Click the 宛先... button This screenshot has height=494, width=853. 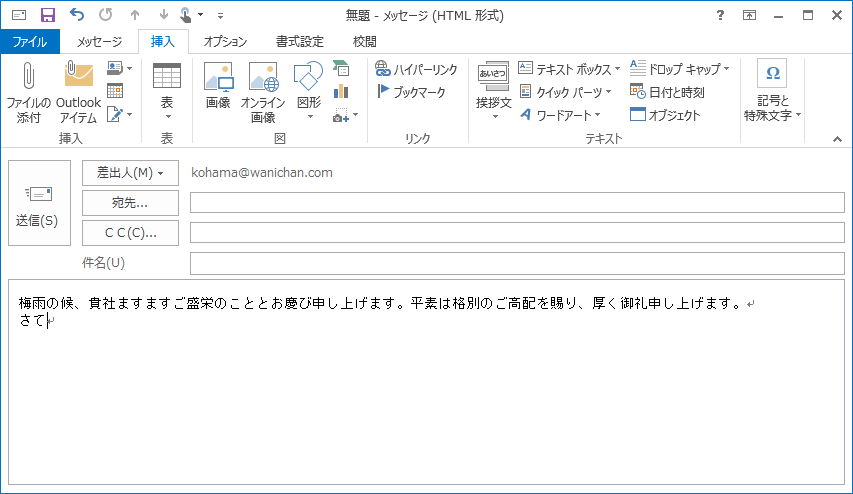[130, 203]
